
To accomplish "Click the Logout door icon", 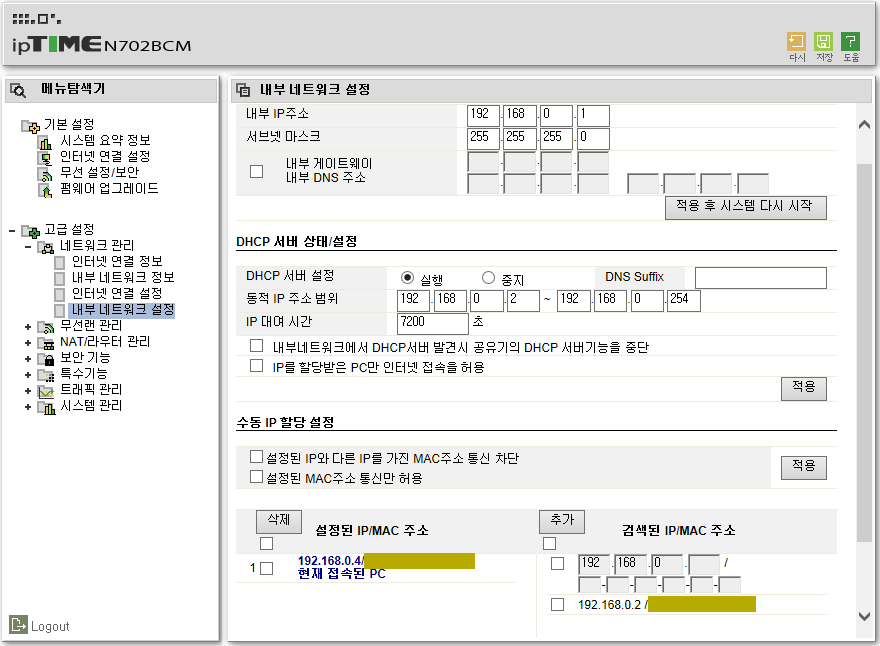I will [x=18, y=624].
